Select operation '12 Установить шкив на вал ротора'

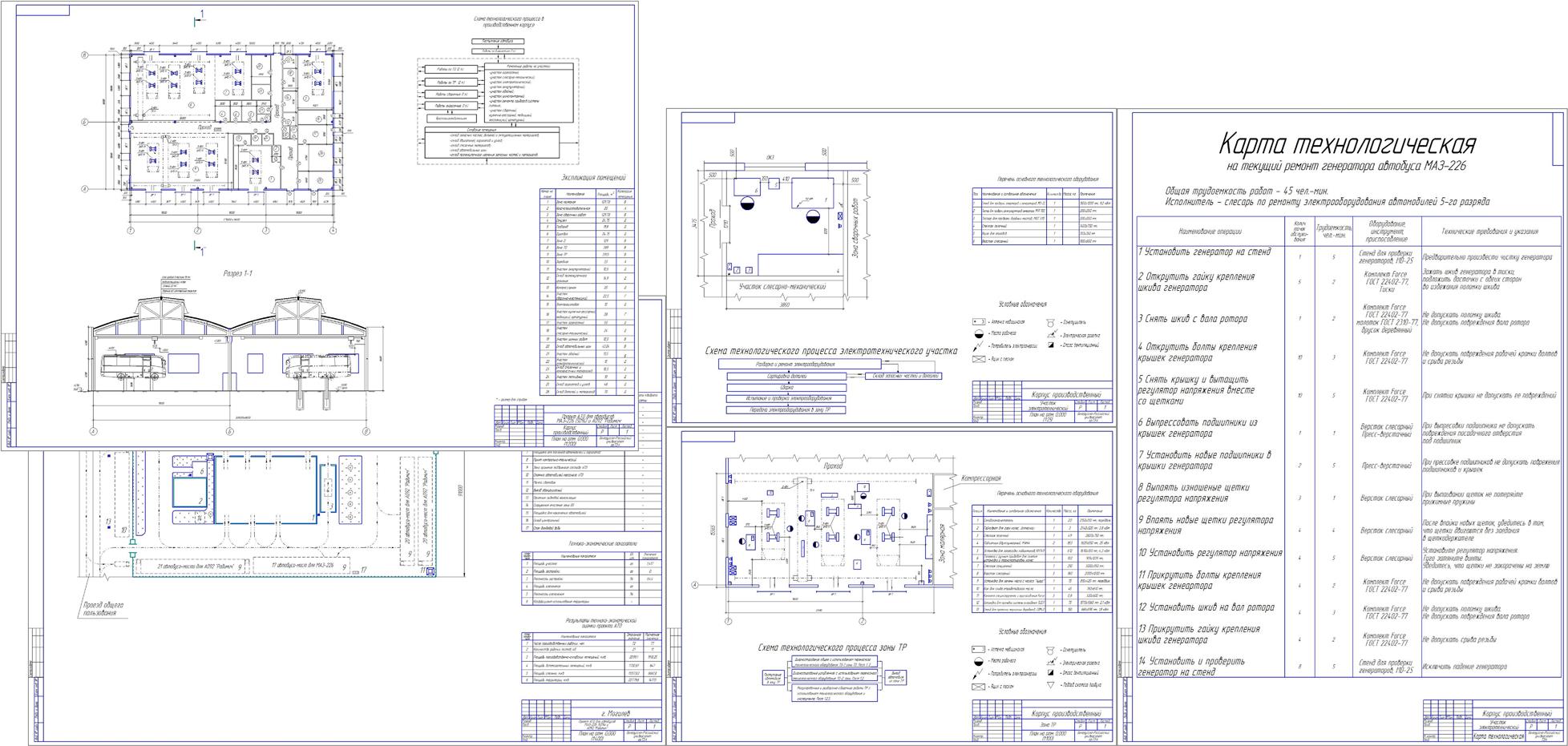coord(1206,607)
